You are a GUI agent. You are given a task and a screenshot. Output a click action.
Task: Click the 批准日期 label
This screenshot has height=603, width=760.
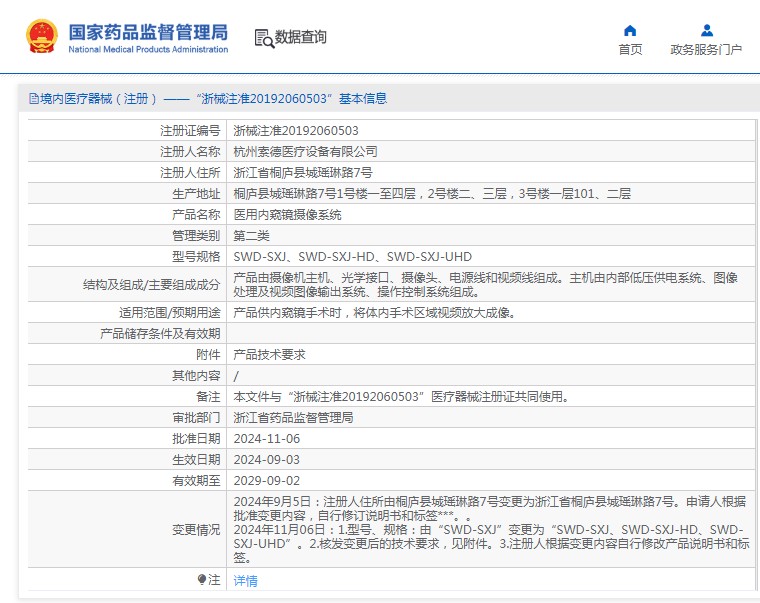(196, 439)
